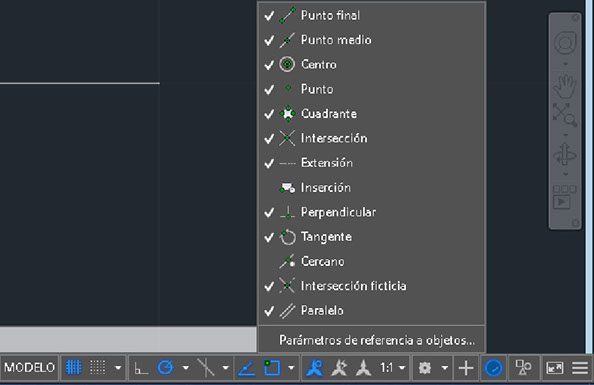Toggle the polar tracking icon

tap(166, 368)
